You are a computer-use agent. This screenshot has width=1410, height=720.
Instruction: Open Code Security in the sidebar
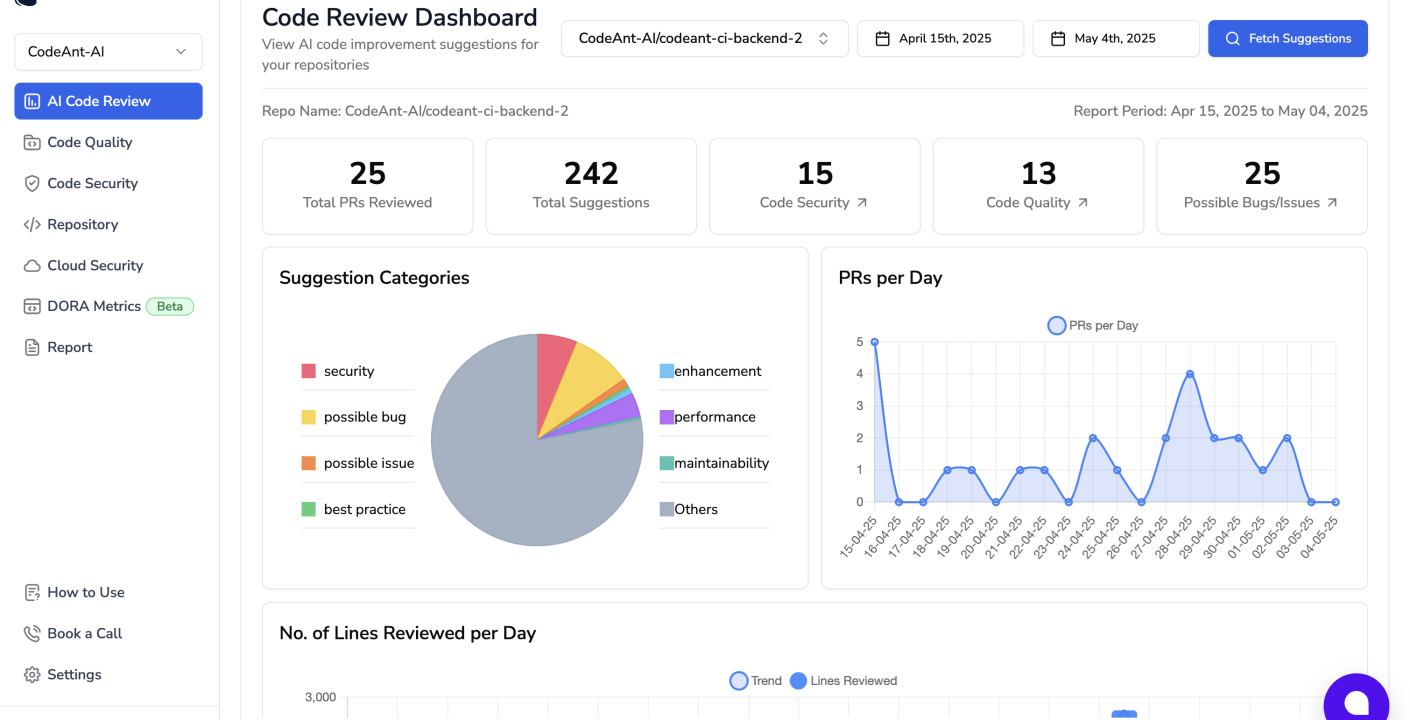pyautogui.click(x=108, y=183)
